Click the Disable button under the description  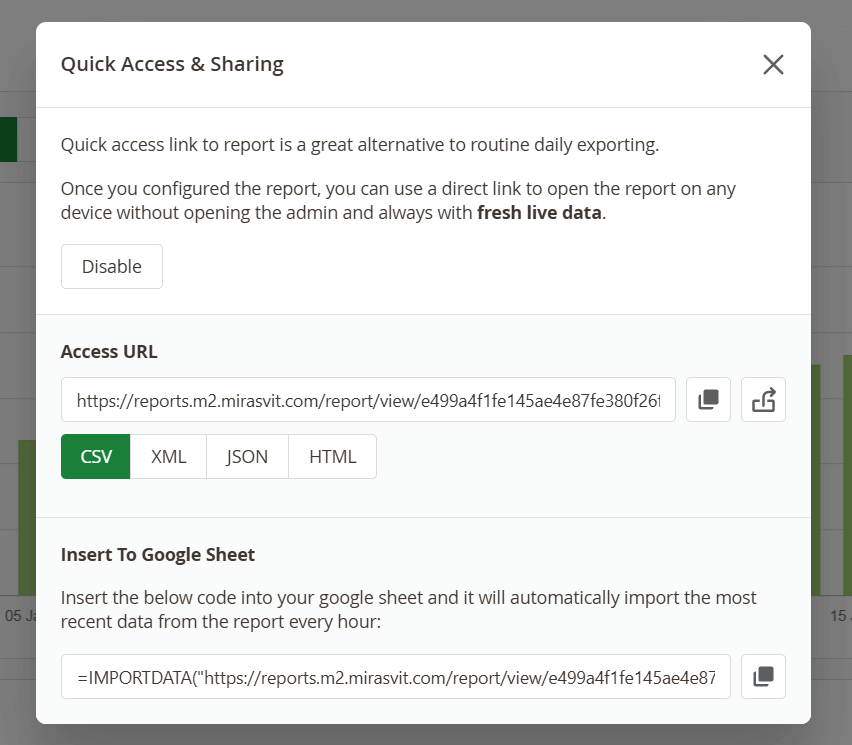tap(111, 266)
